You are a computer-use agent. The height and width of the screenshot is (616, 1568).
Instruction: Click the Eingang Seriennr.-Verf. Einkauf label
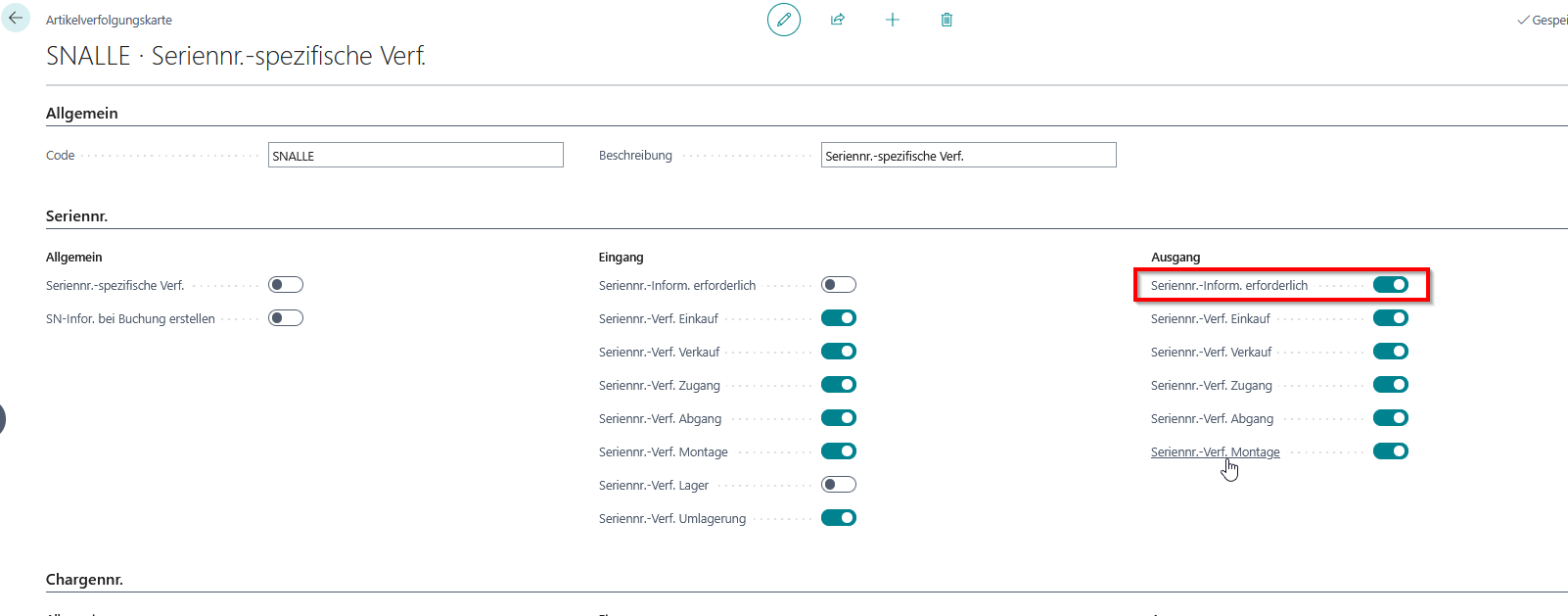click(x=659, y=319)
